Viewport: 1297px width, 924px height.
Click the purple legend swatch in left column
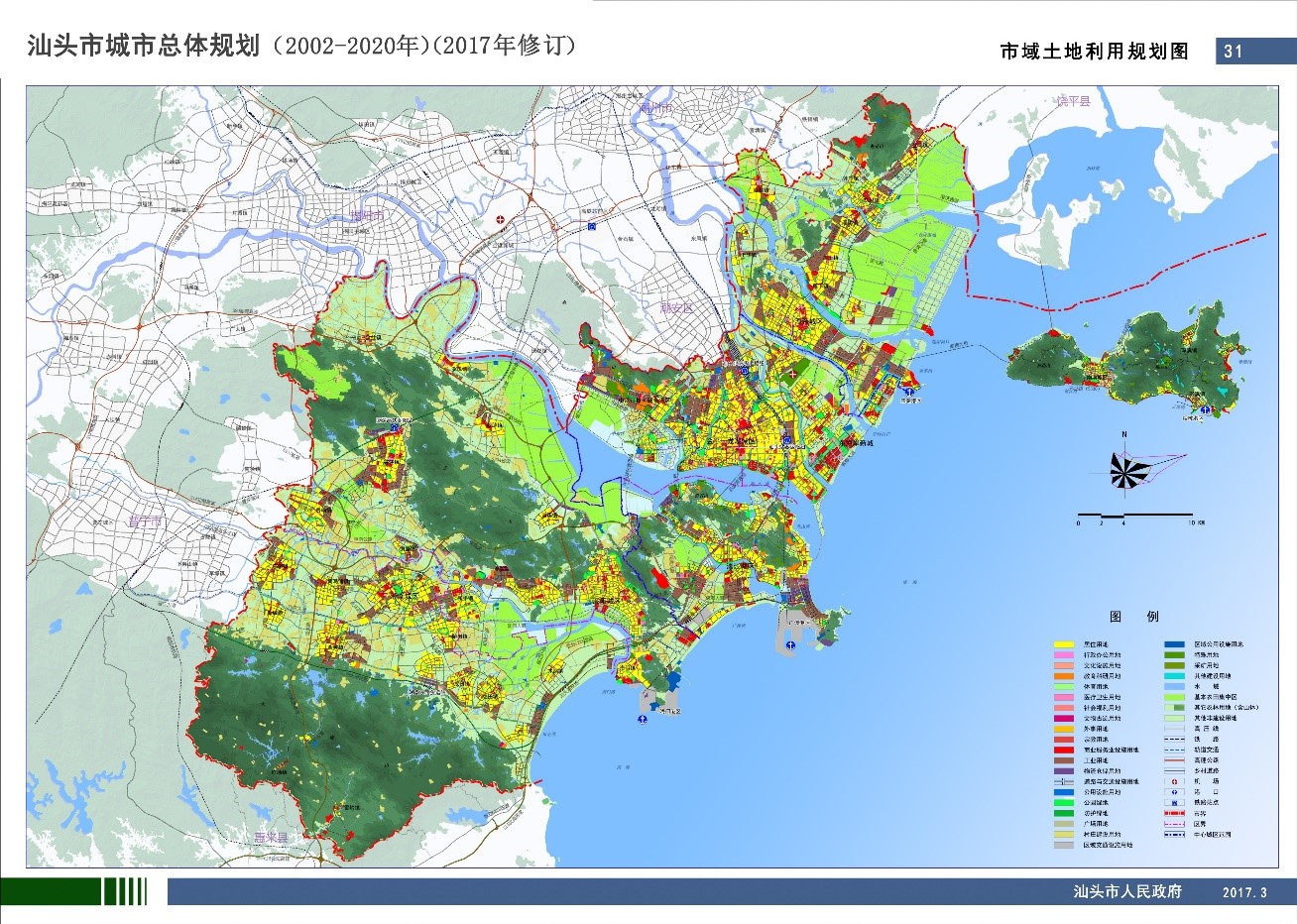(1064, 770)
